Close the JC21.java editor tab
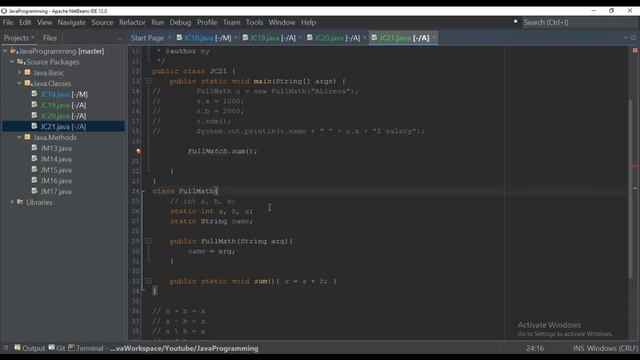This screenshot has width=640, height=360. [434, 38]
